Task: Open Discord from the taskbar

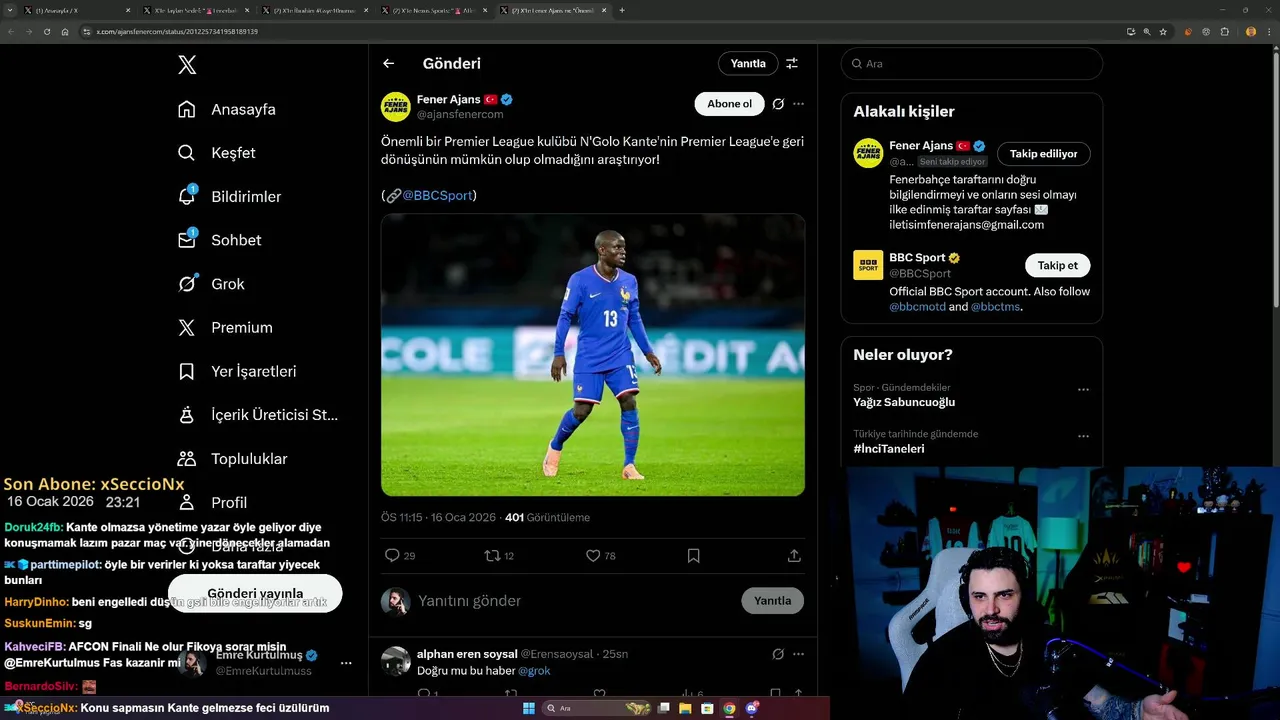Action: click(752, 709)
